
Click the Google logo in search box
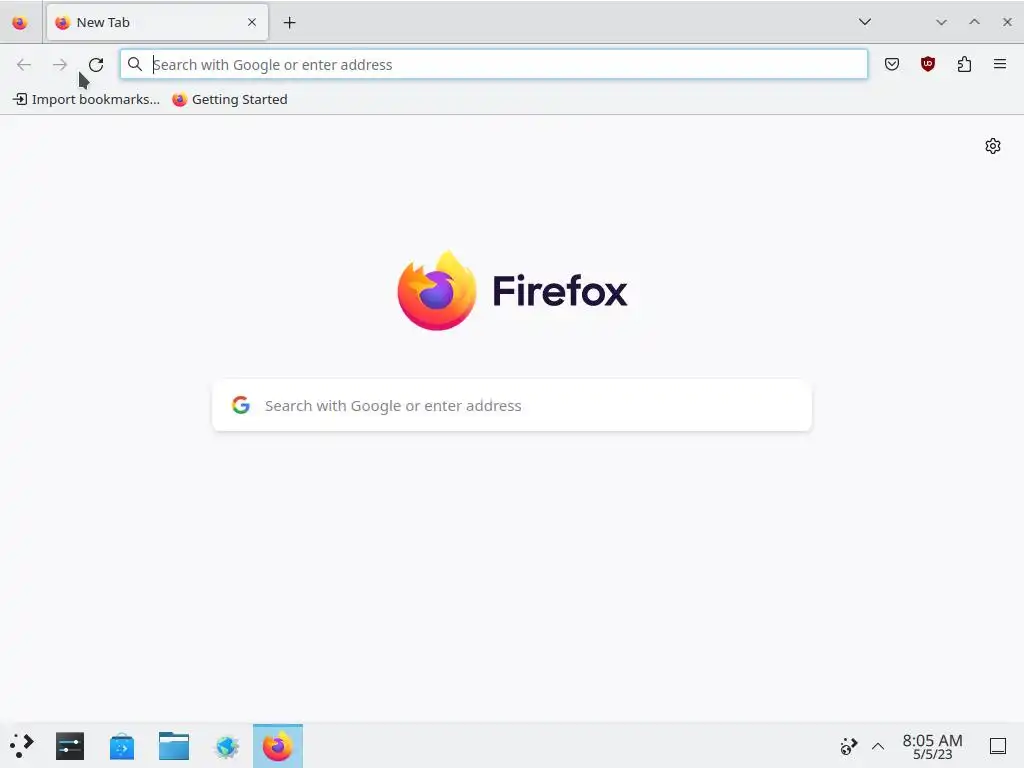(241, 405)
